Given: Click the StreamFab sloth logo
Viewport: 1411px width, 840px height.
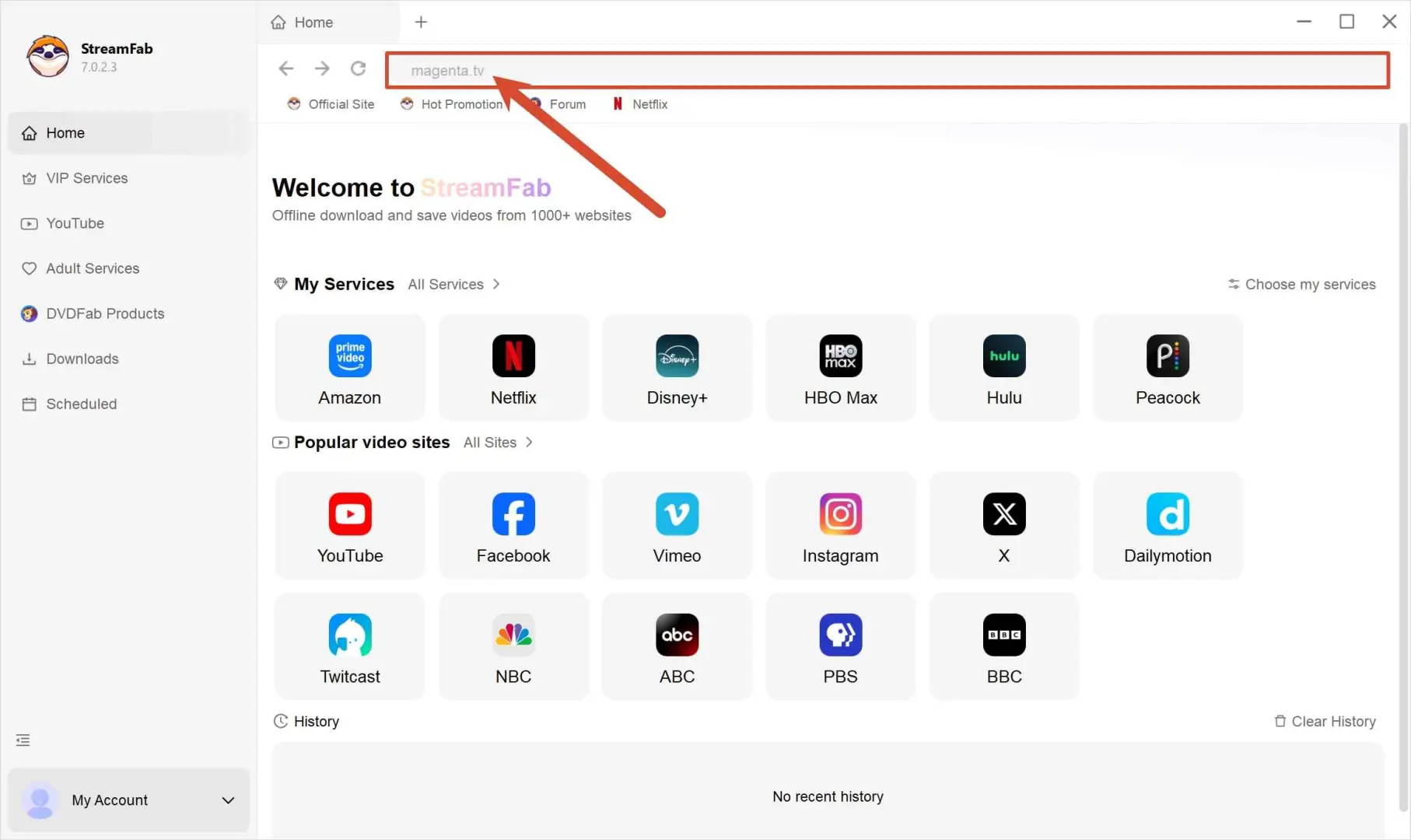Looking at the screenshot, I should pos(47,56).
